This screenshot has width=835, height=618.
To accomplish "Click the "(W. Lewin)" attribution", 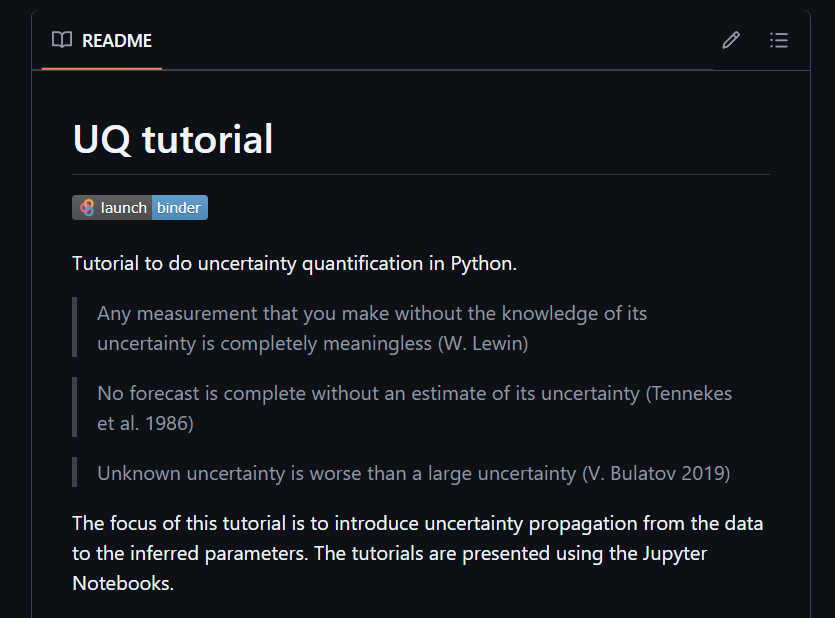I will pyautogui.click(x=483, y=343).
